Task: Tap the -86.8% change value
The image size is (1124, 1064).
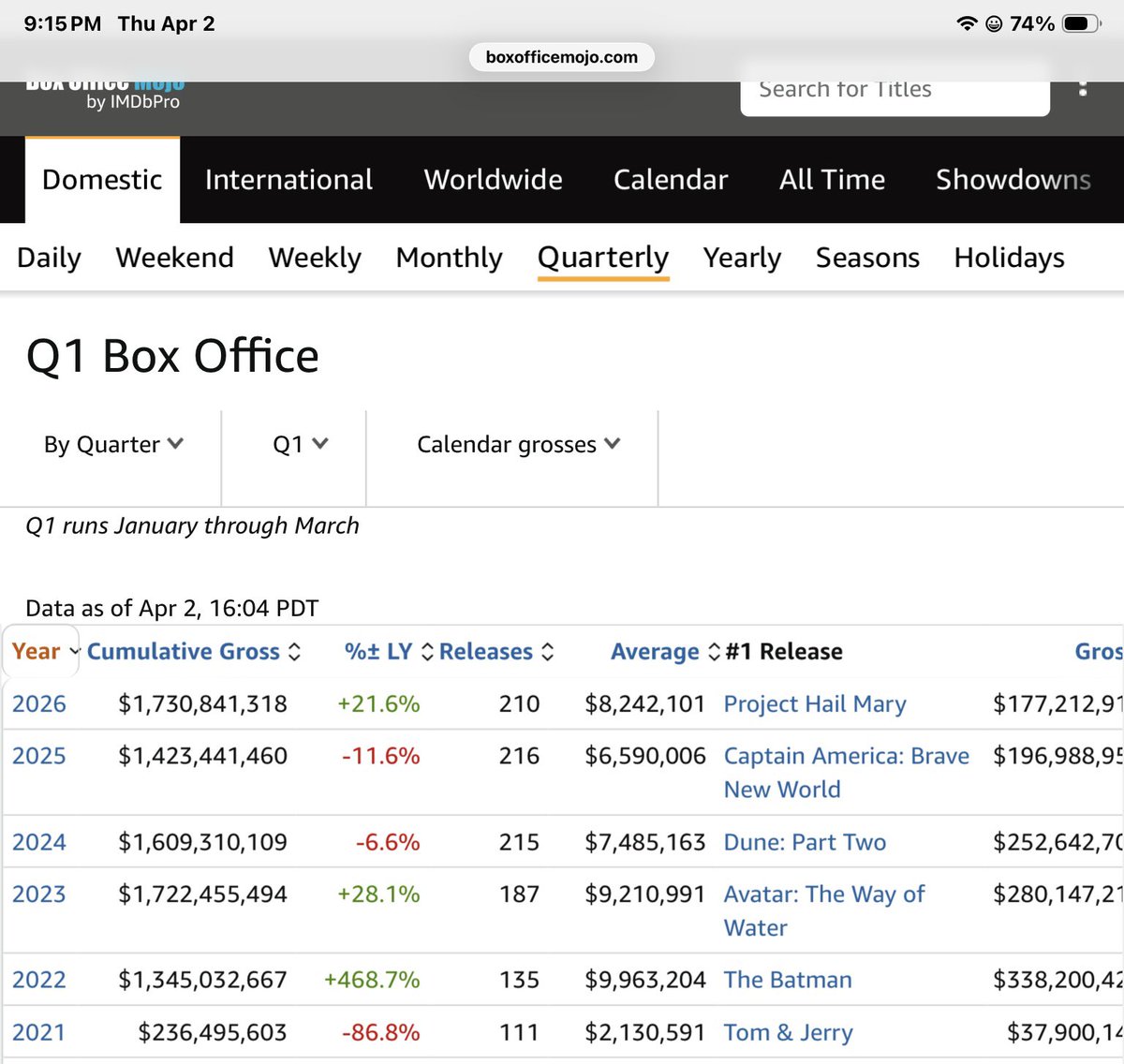Action: tap(380, 1032)
